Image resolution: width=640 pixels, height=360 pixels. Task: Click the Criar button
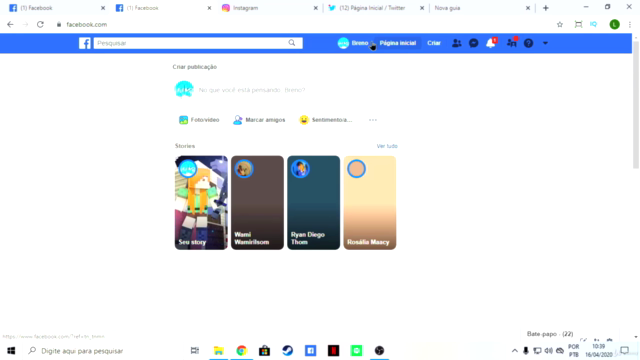(434, 43)
